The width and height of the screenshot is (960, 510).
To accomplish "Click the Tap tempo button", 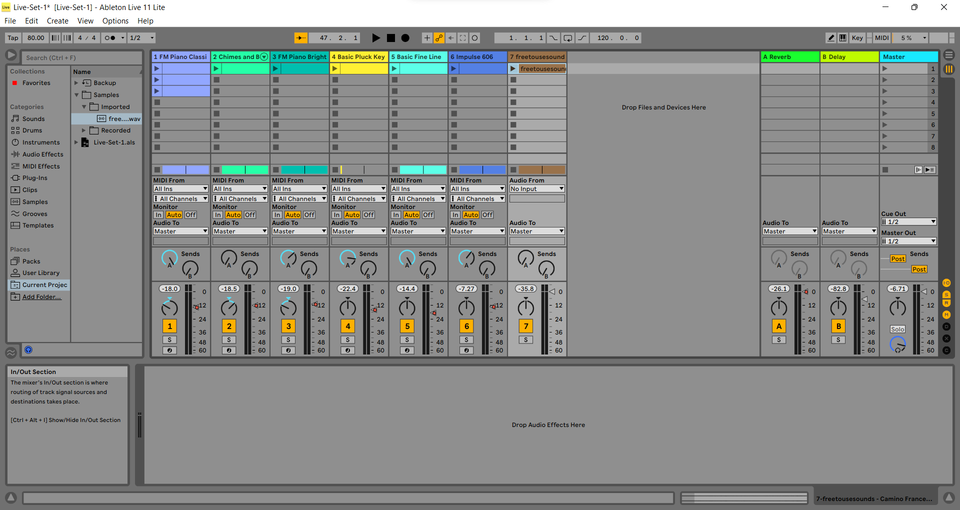I will click(13, 38).
